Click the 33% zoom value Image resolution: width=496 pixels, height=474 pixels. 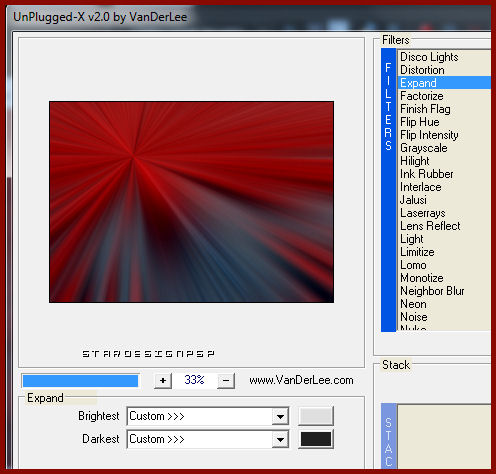(194, 380)
